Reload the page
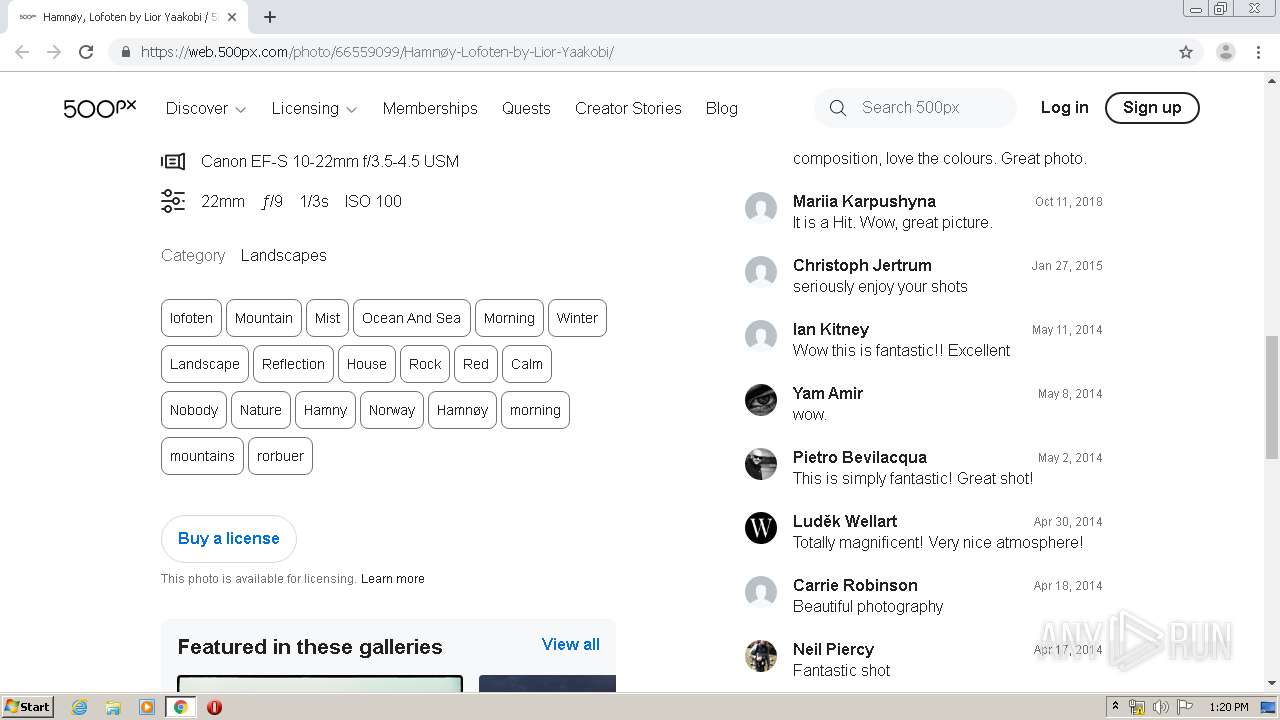1280x720 pixels. tap(86, 52)
